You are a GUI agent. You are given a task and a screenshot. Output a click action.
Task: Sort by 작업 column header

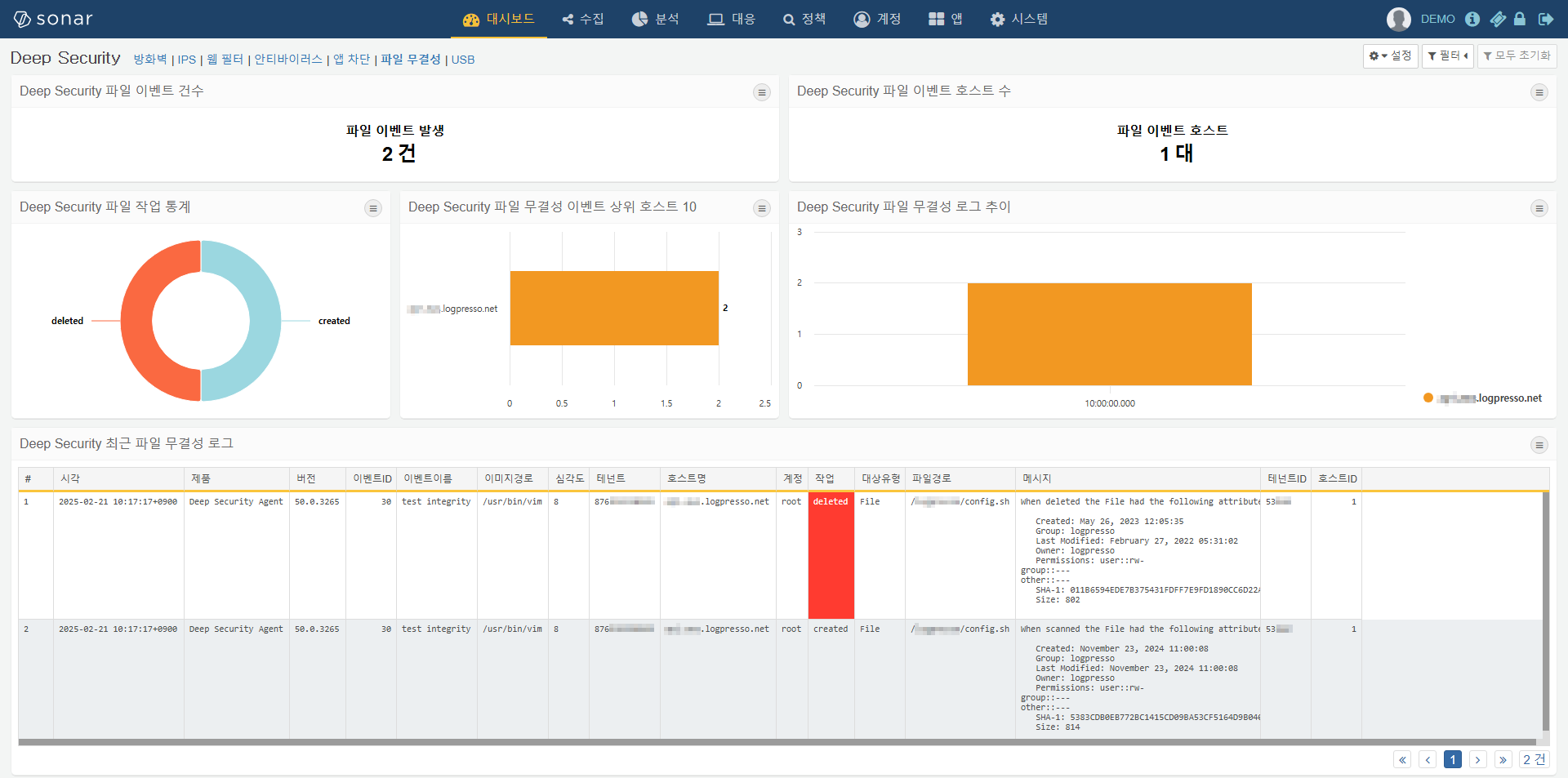click(x=831, y=478)
